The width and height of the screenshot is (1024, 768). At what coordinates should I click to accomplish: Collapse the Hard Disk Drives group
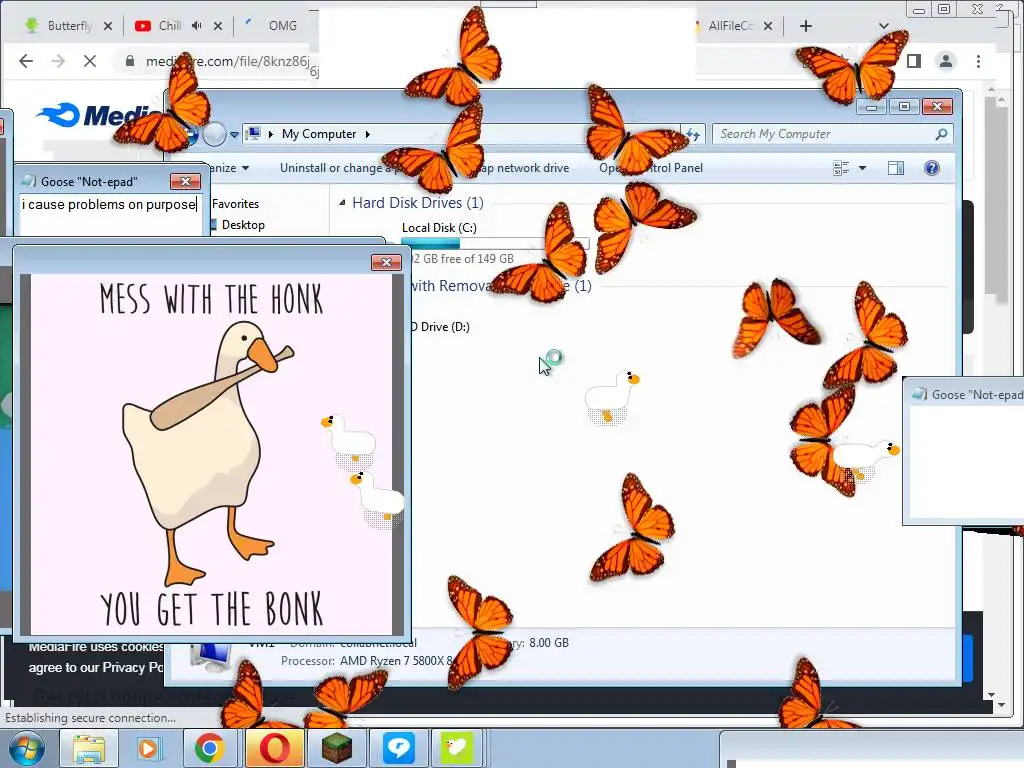tap(342, 203)
